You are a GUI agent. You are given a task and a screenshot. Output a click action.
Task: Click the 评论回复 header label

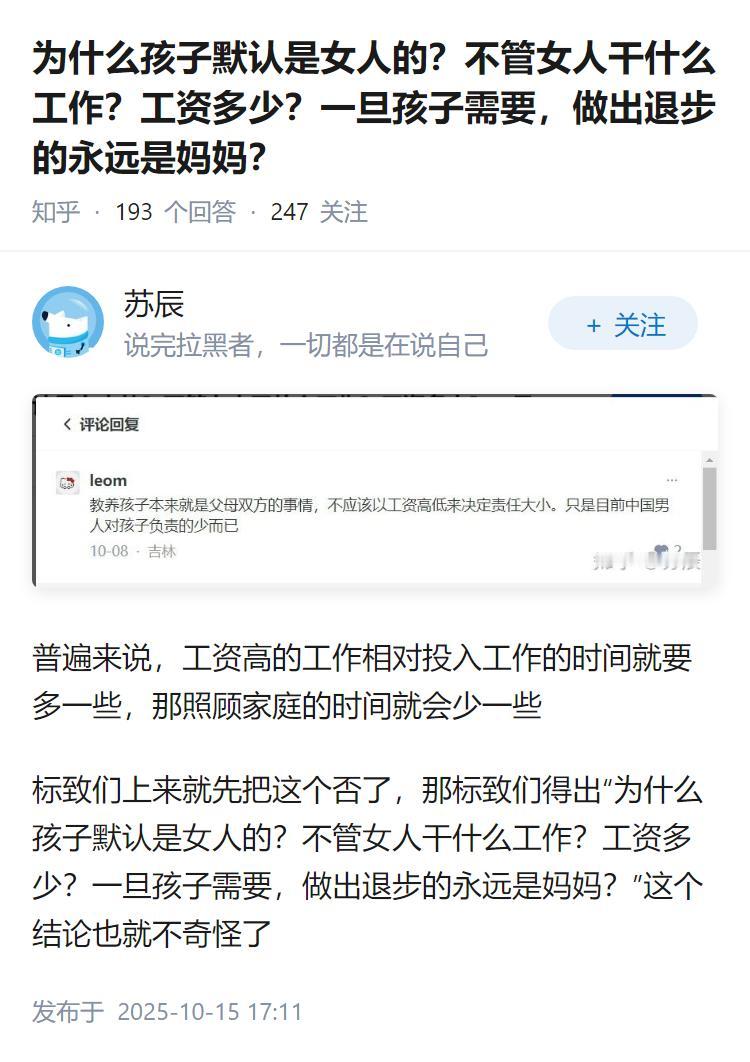pyautogui.click(x=109, y=425)
